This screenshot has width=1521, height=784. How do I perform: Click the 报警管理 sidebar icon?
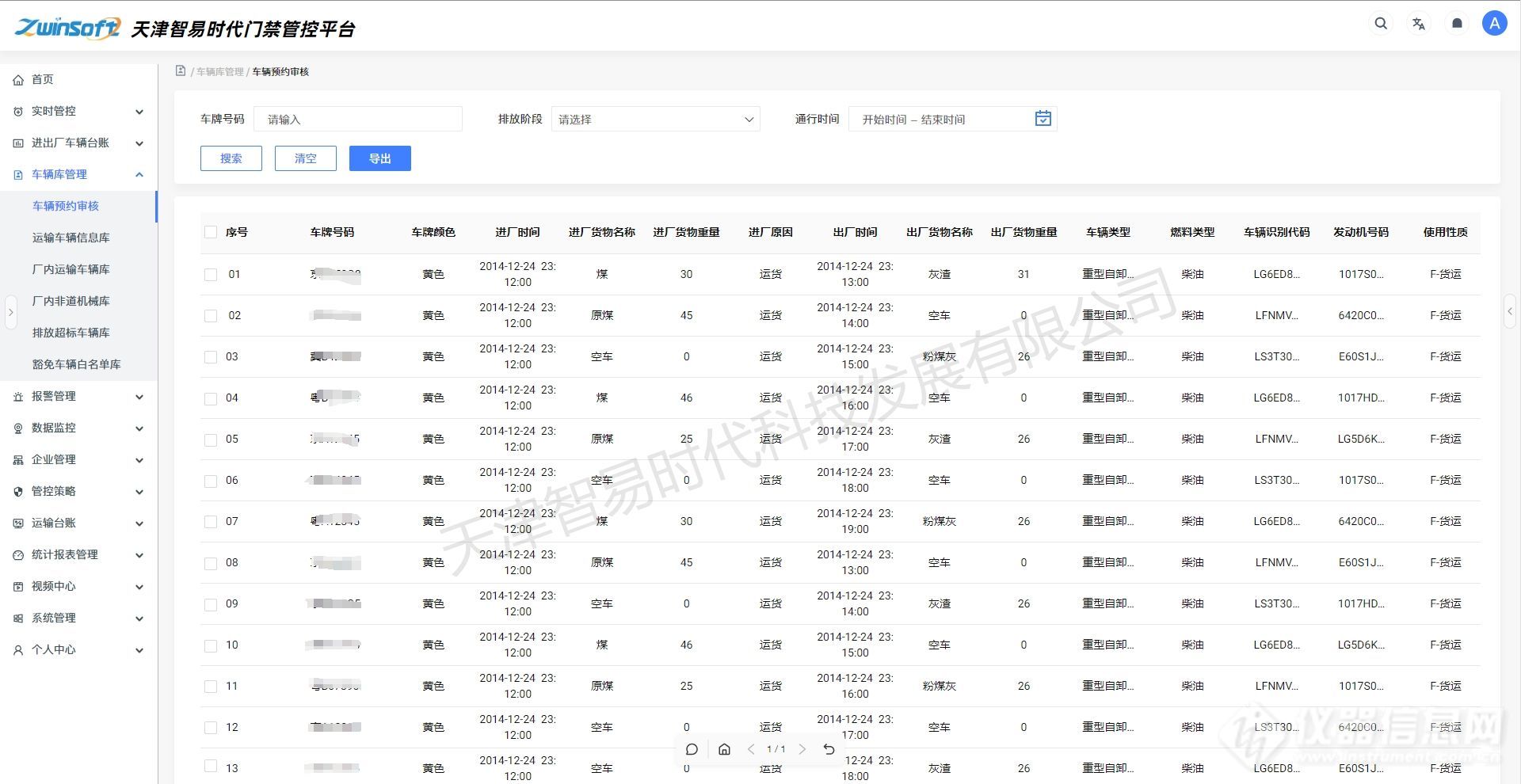(x=18, y=397)
